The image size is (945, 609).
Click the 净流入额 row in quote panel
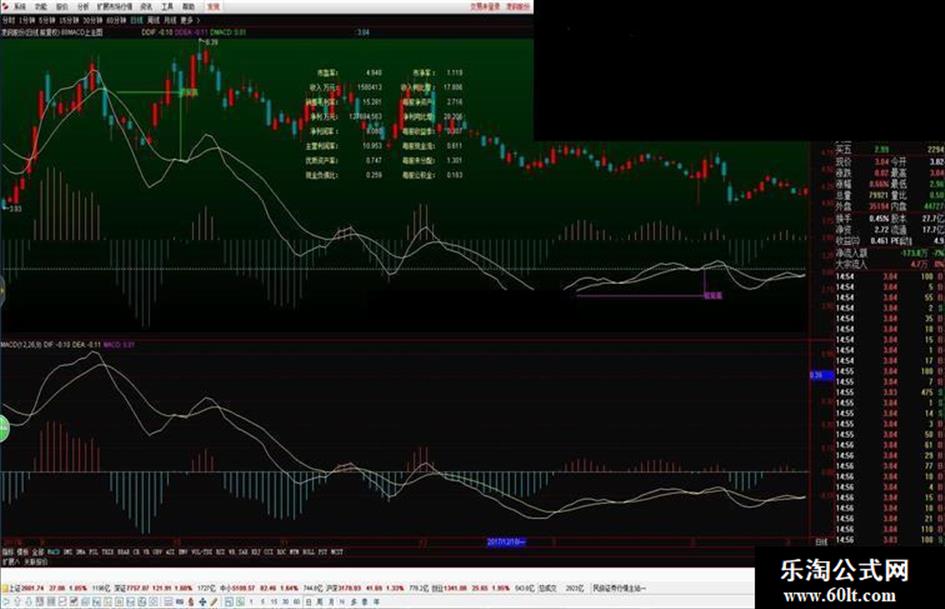[890, 254]
